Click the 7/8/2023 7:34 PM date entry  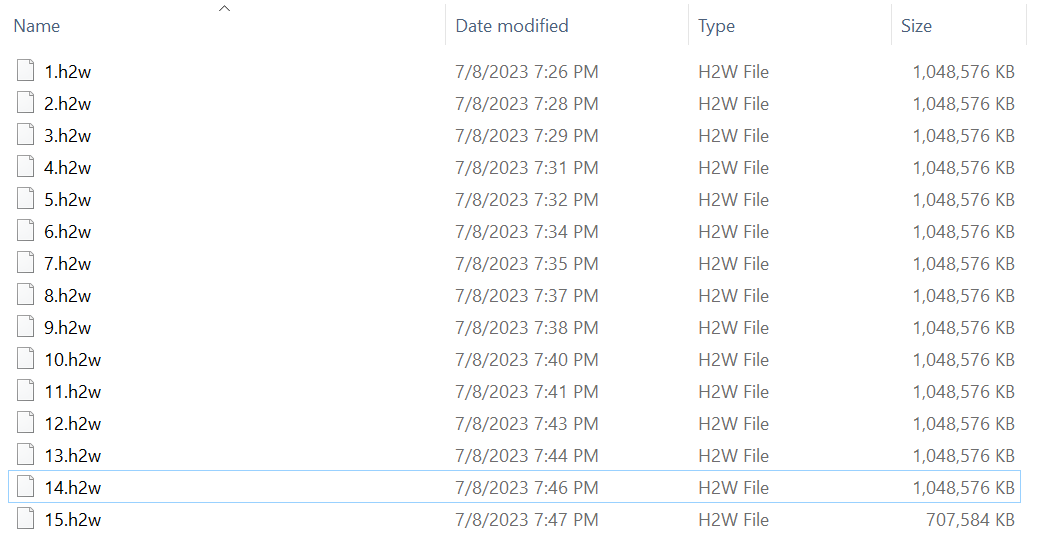(x=527, y=232)
